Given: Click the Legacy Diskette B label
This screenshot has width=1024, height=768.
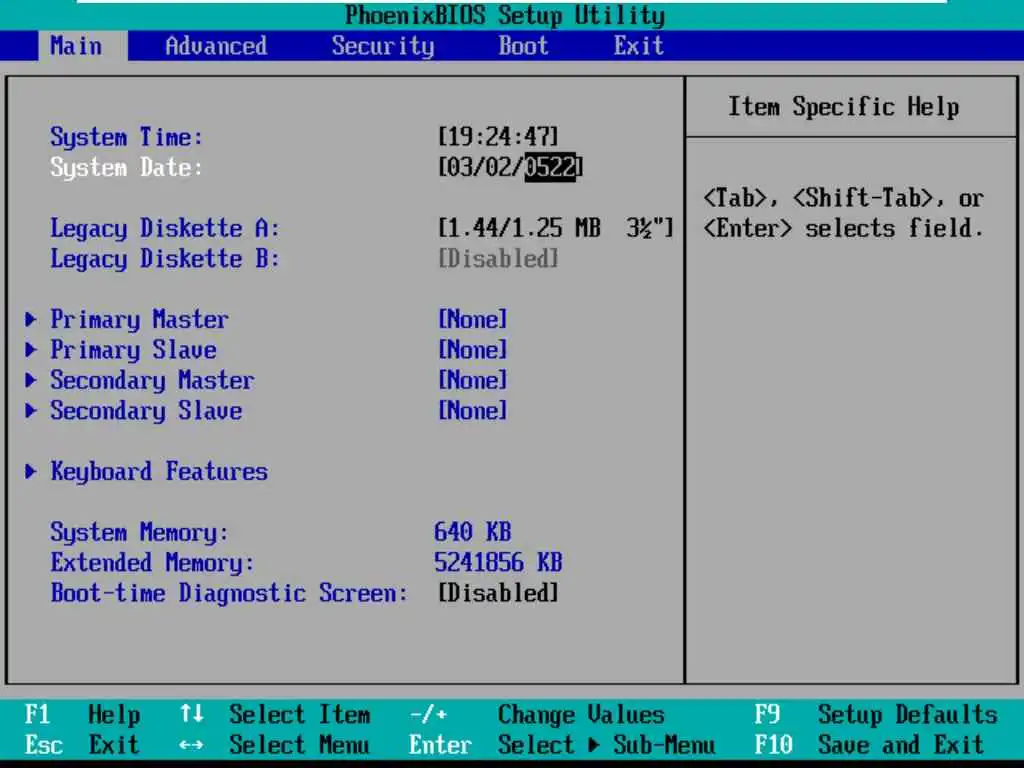Looking at the screenshot, I should [x=165, y=259].
